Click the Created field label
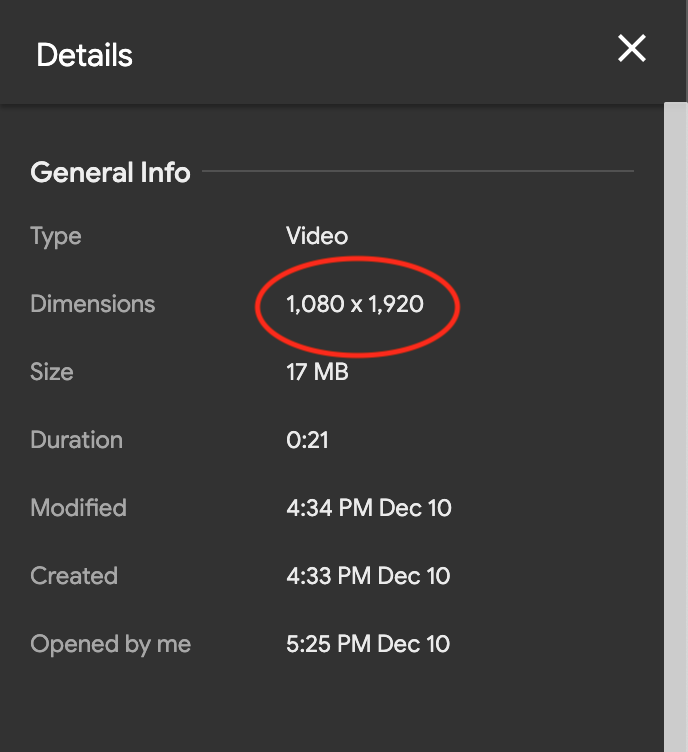688x752 pixels. (x=74, y=576)
